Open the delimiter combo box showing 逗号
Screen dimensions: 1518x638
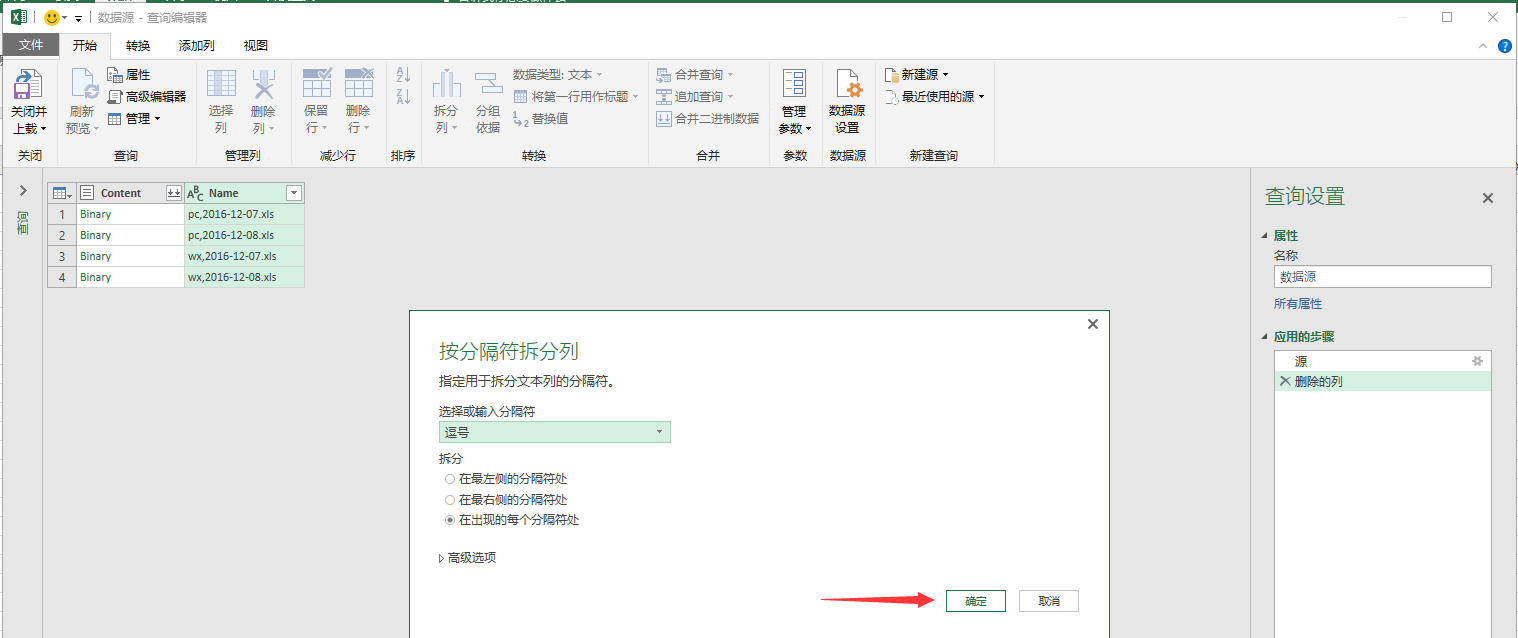(555, 432)
